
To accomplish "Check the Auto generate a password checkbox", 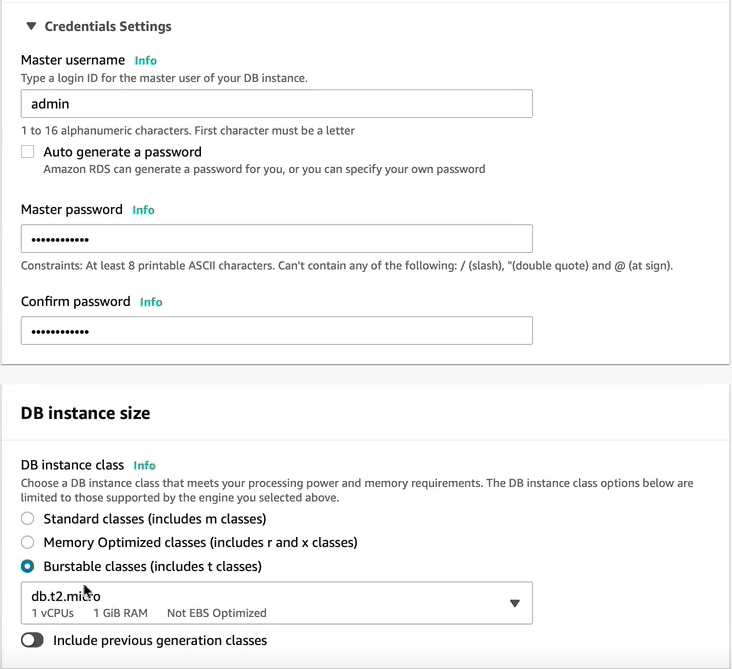I will tap(28, 153).
